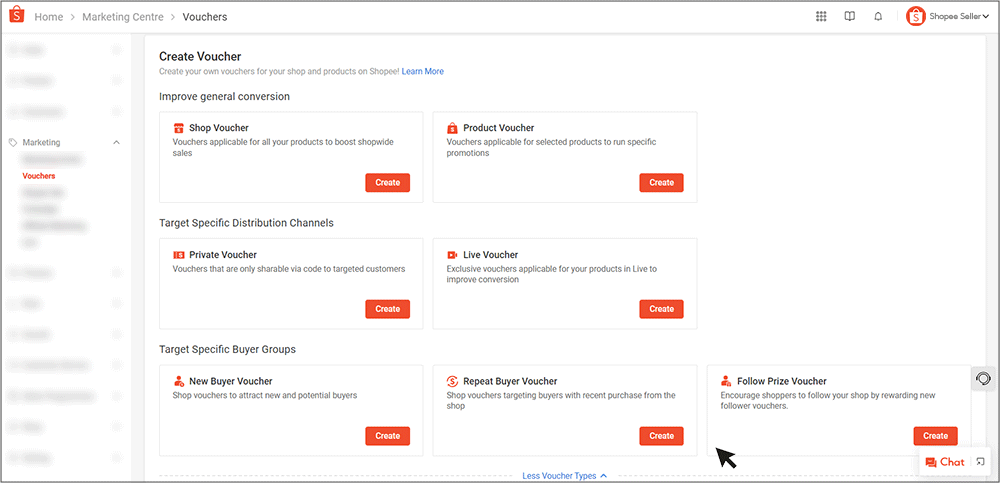Click the Shopee Seller avatar
Image resolution: width=1000 pixels, height=483 pixels.
[916, 17]
